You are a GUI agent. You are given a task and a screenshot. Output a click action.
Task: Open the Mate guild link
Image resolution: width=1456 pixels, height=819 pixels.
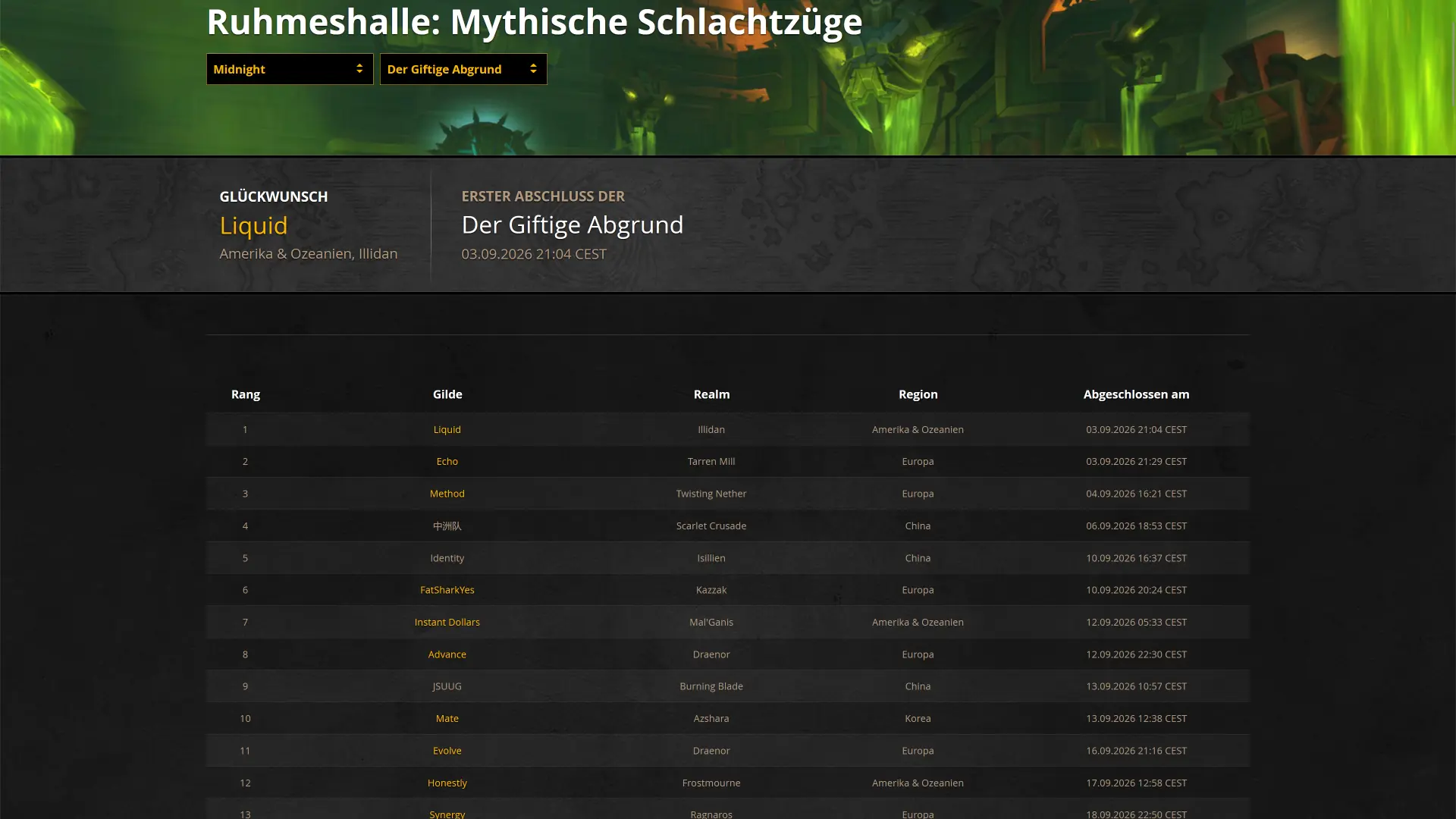(x=447, y=718)
